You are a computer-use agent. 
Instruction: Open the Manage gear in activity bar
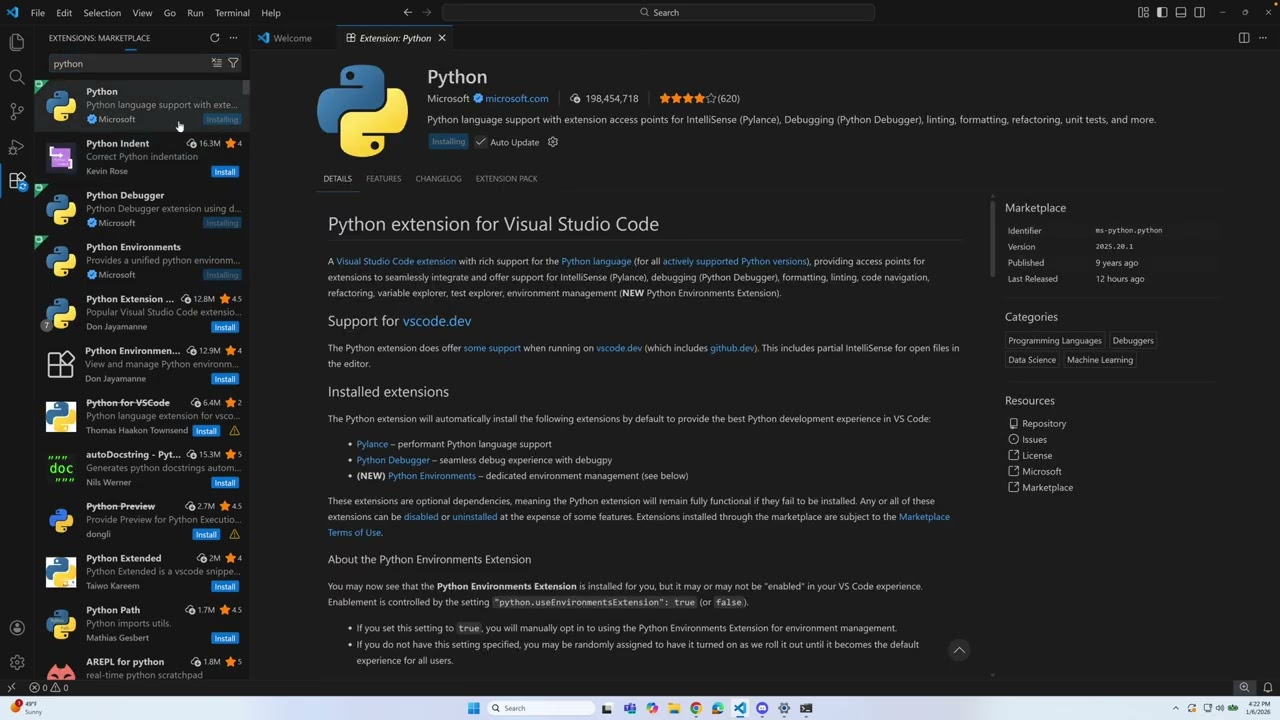(17, 662)
